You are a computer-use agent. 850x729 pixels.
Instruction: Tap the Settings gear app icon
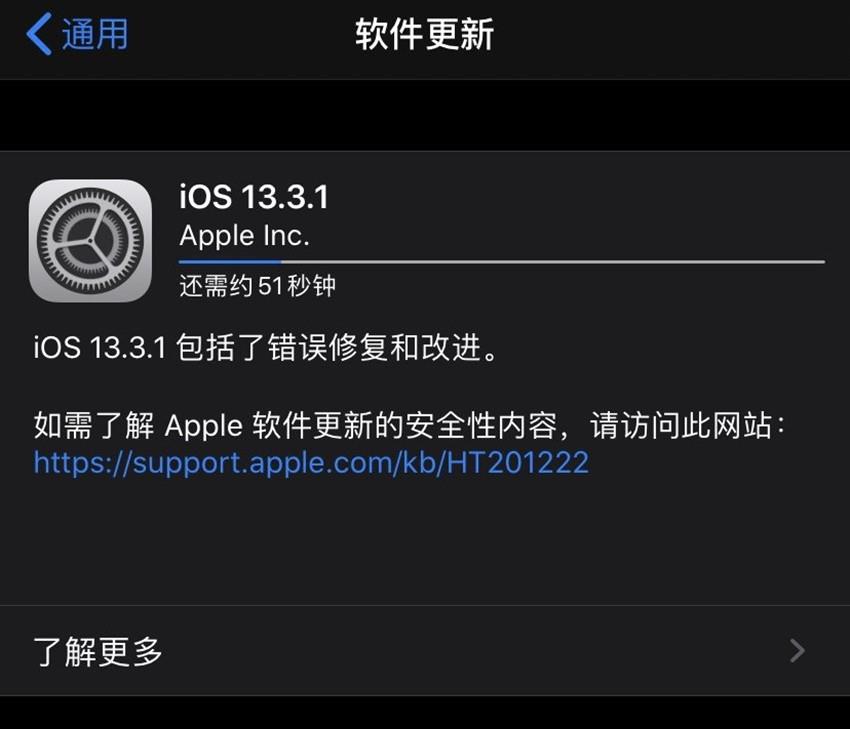pos(90,241)
